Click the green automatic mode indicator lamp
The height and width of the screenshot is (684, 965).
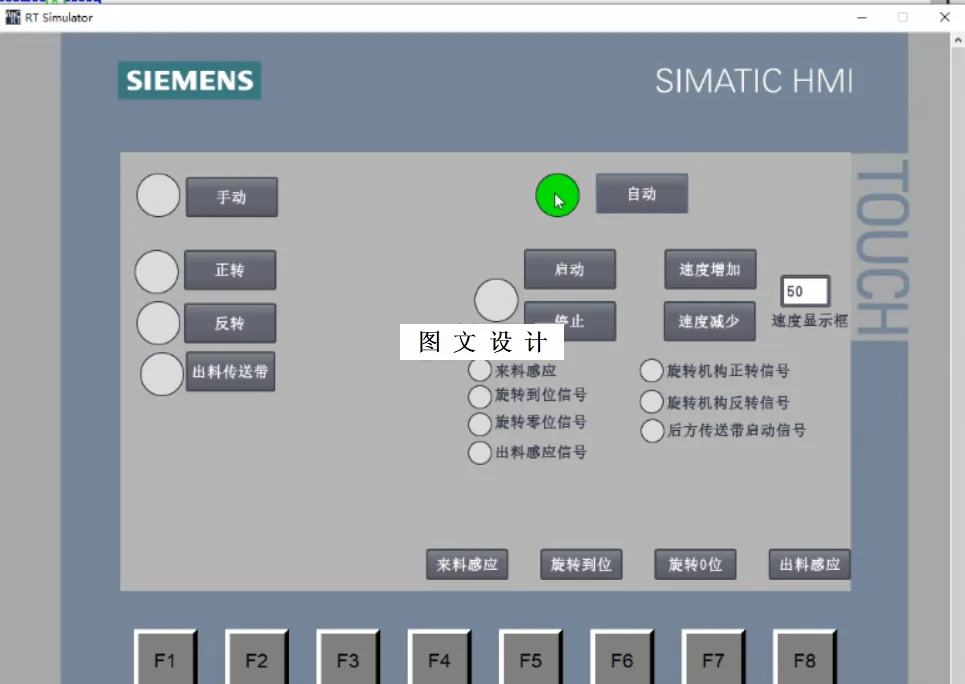coord(557,196)
